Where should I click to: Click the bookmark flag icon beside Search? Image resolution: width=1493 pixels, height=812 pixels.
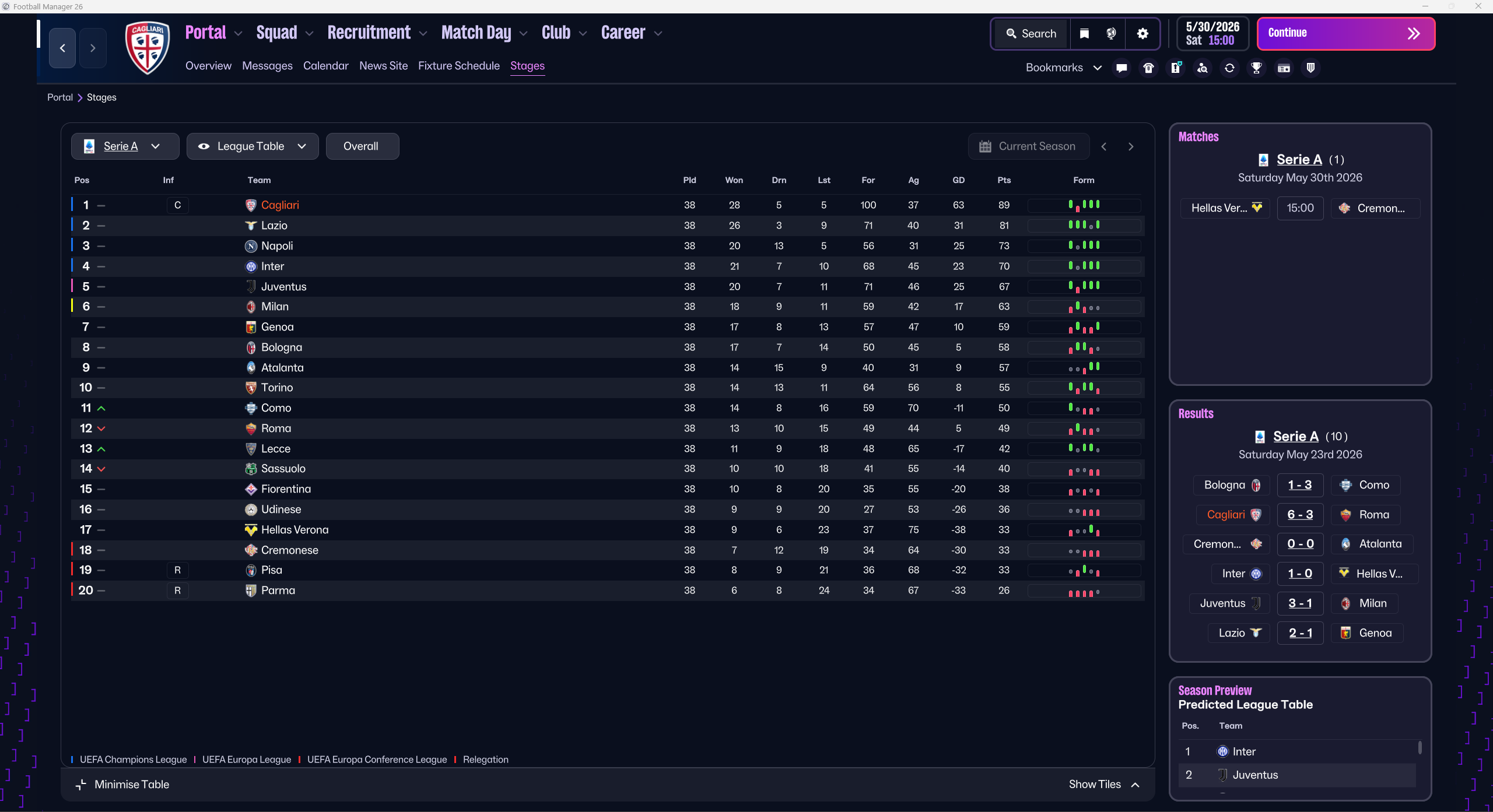1084,34
